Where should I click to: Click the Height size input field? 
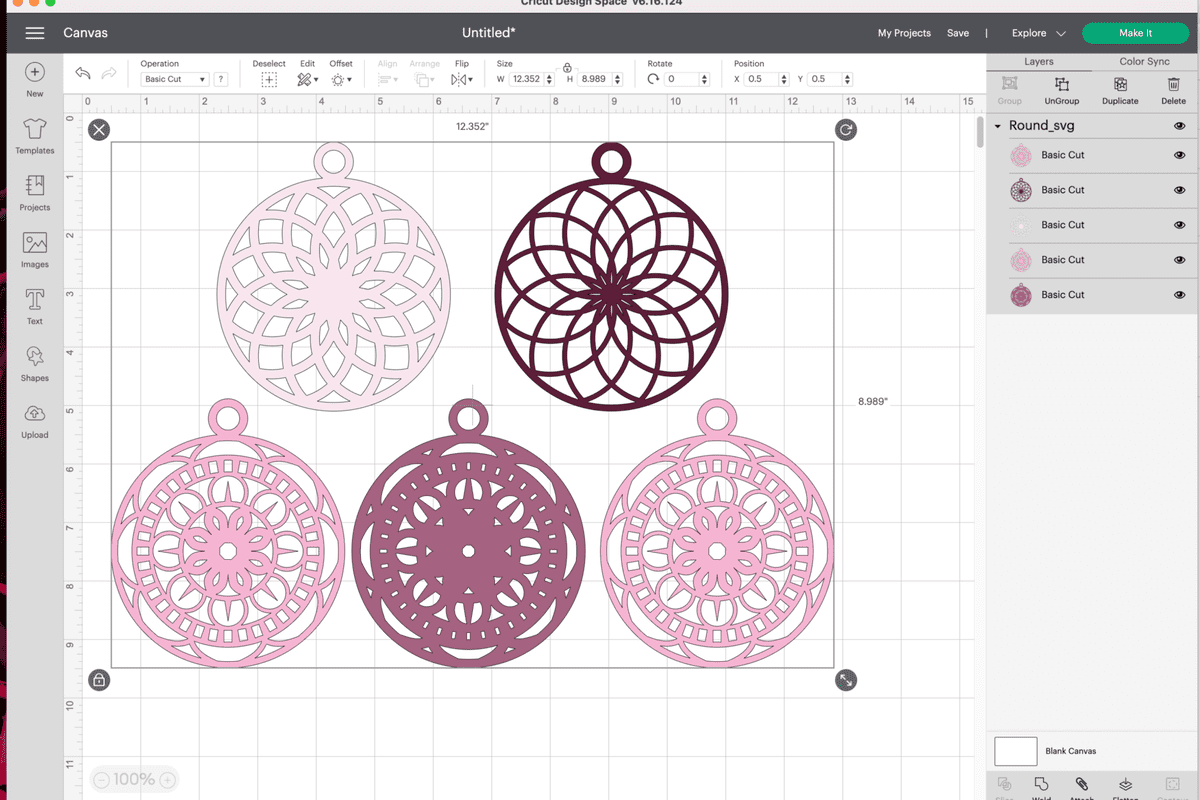click(x=595, y=79)
